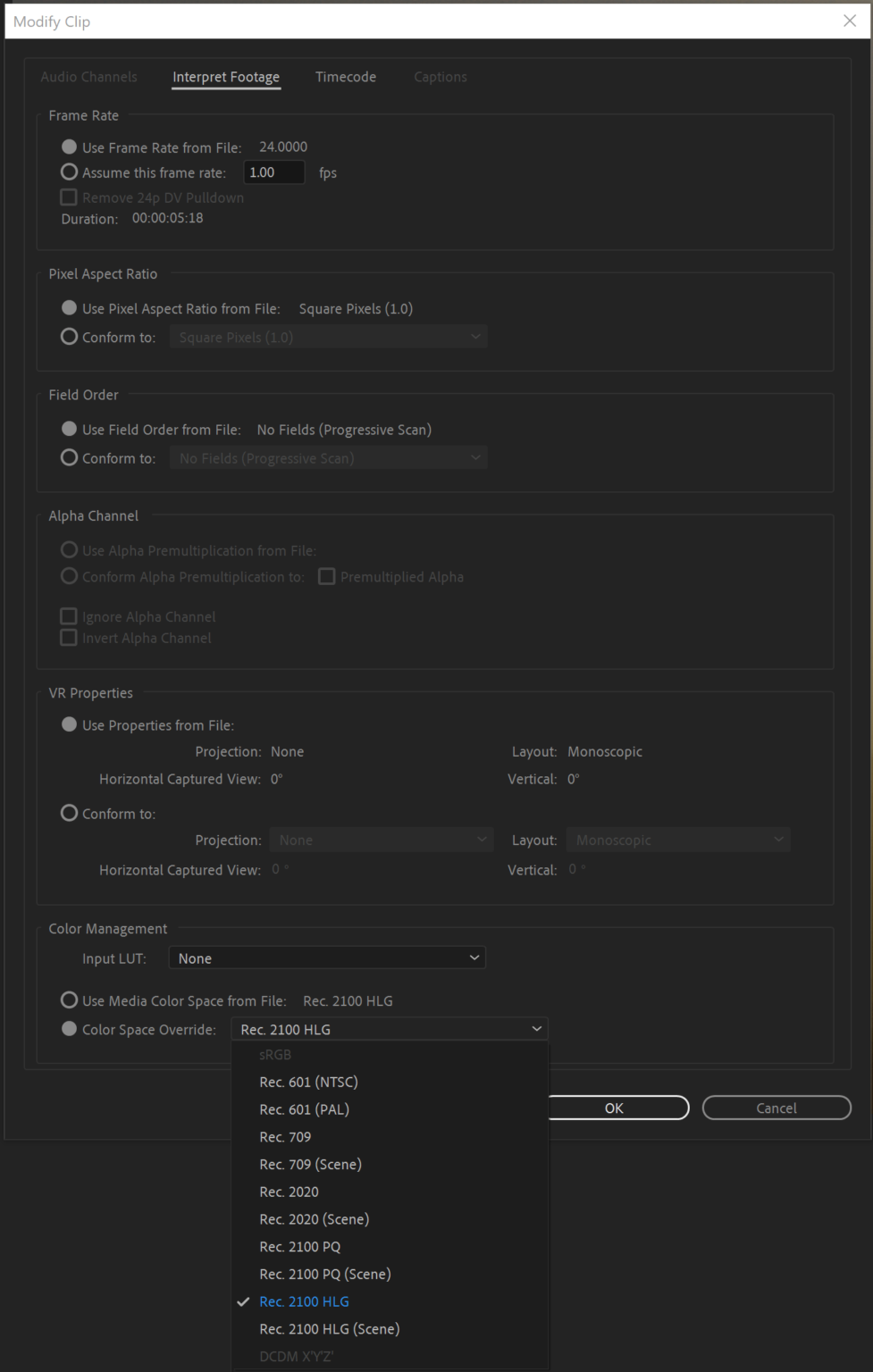
Task: Toggle Invert Alpha Channel checkbox
Action: 69,637
